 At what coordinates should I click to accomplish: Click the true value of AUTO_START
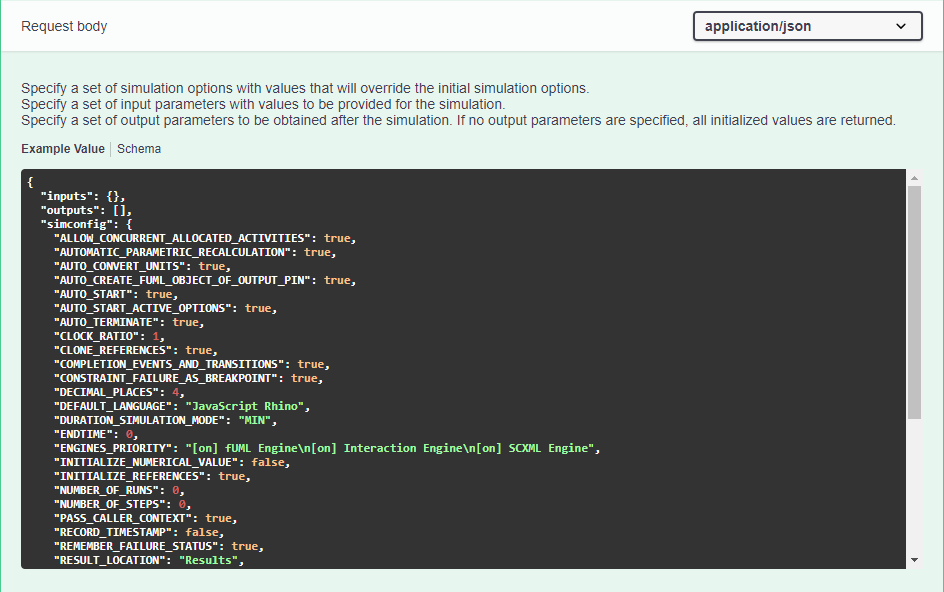tap(158, 295)
